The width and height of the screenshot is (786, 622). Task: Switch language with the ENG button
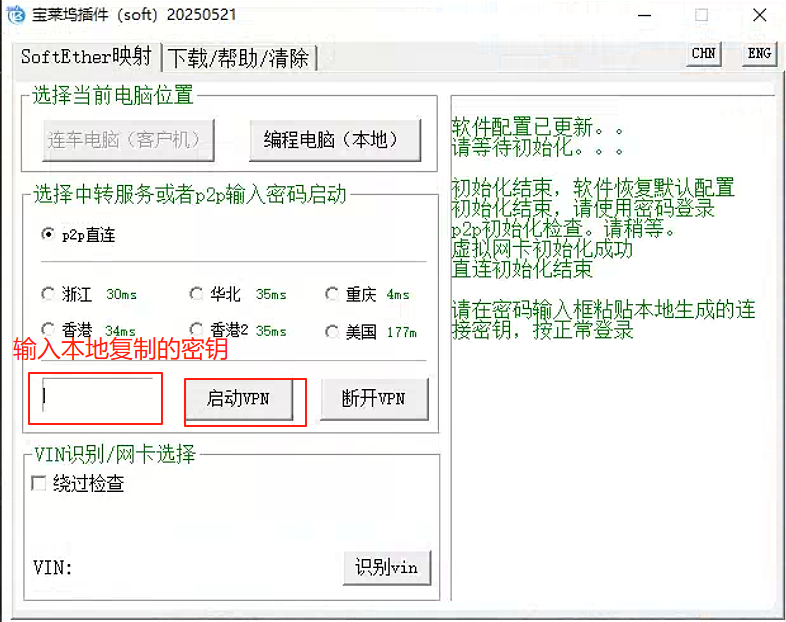(x=759, y=54)
